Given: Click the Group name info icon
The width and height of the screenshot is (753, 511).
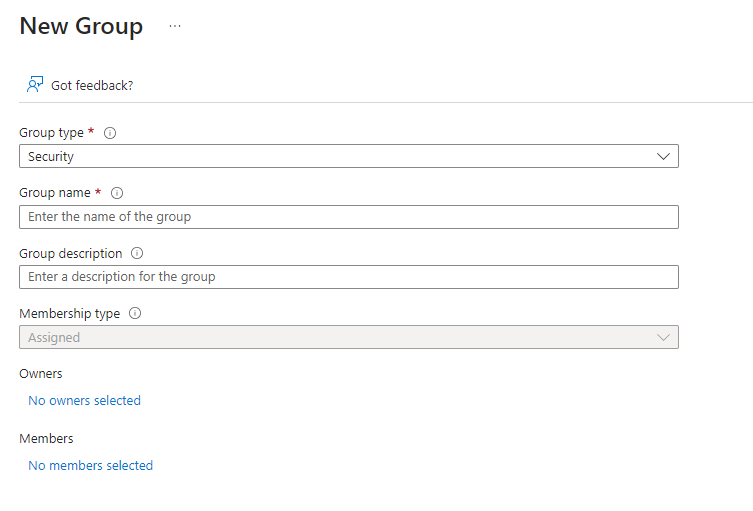Looking at the screenshot, I should click(x=117, y=193).
